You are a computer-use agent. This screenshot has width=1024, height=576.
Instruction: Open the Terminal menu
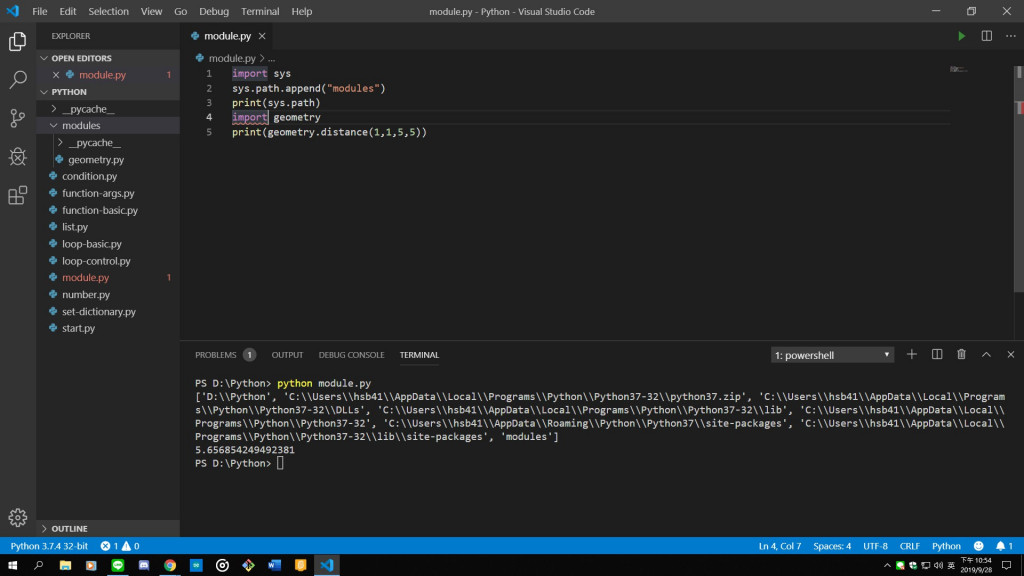(x=260, y=11)
